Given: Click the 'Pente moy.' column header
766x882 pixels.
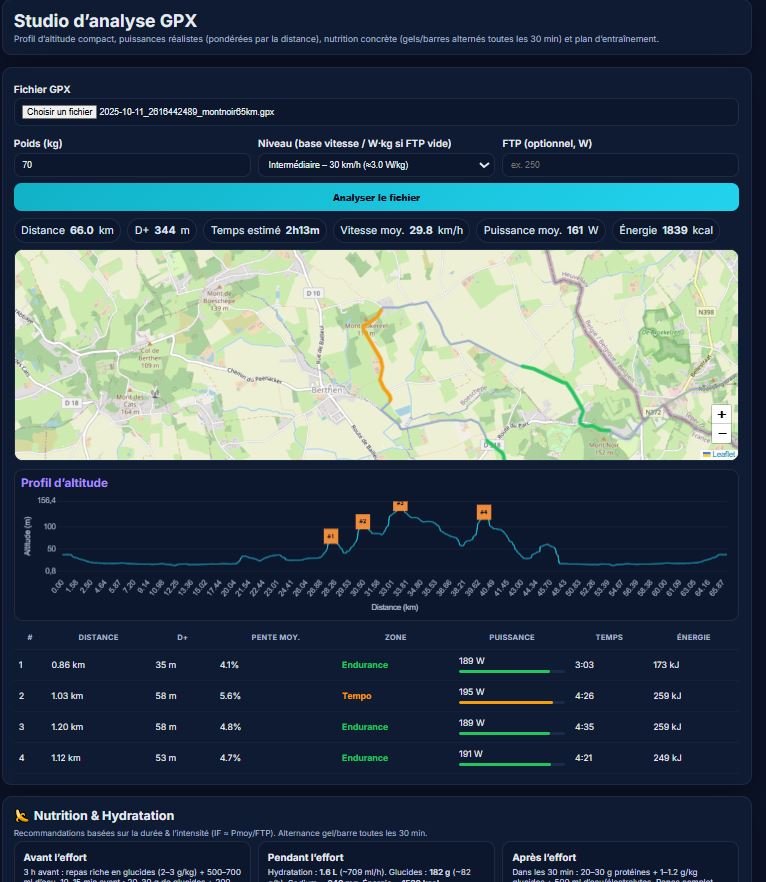Looking at the screenshot, I should click(275, 637).
